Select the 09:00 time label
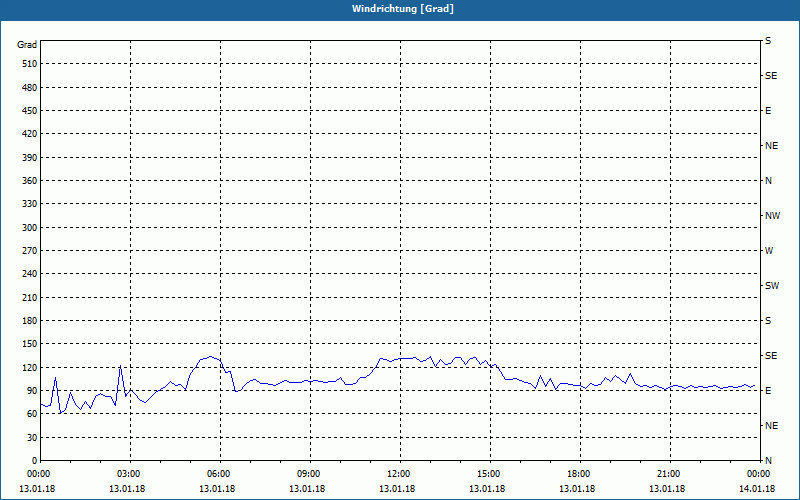800x500 pixels. (310, 474)
